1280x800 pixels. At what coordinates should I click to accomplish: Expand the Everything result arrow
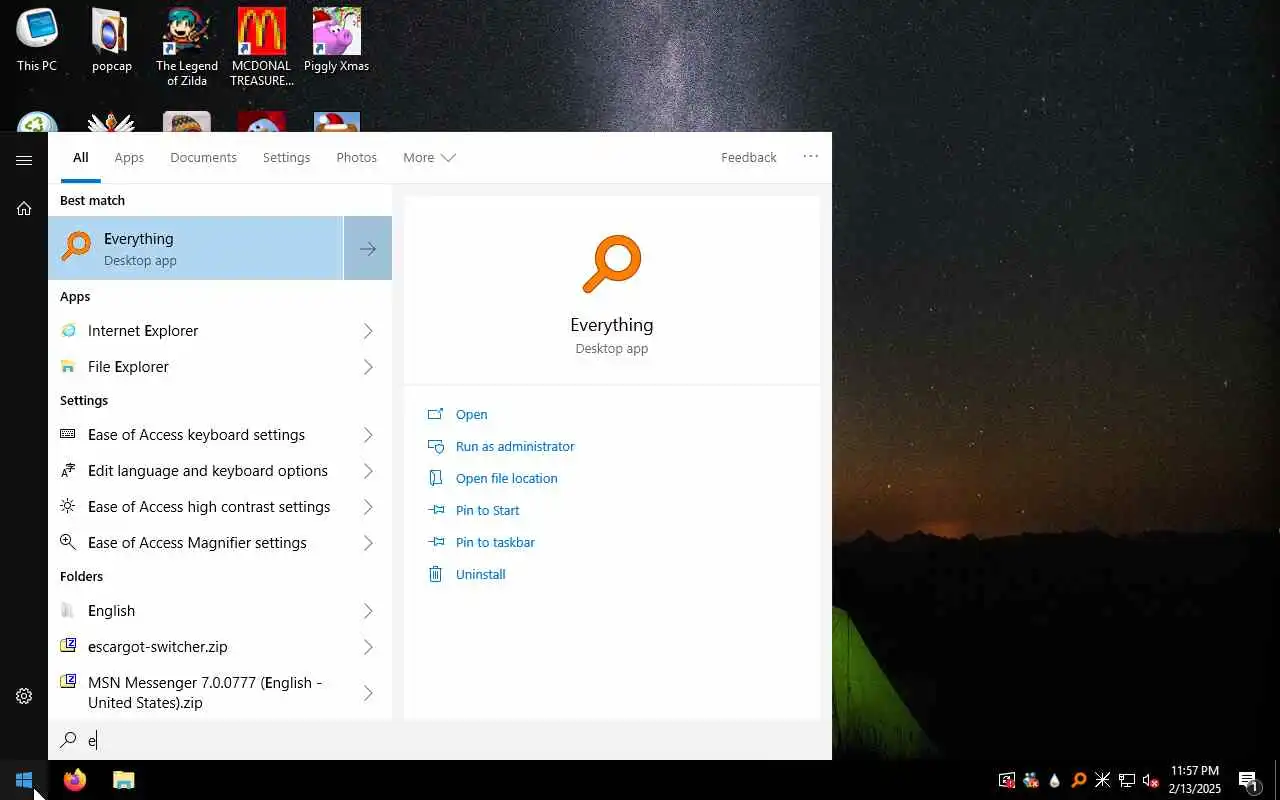(x=368, y=248)
